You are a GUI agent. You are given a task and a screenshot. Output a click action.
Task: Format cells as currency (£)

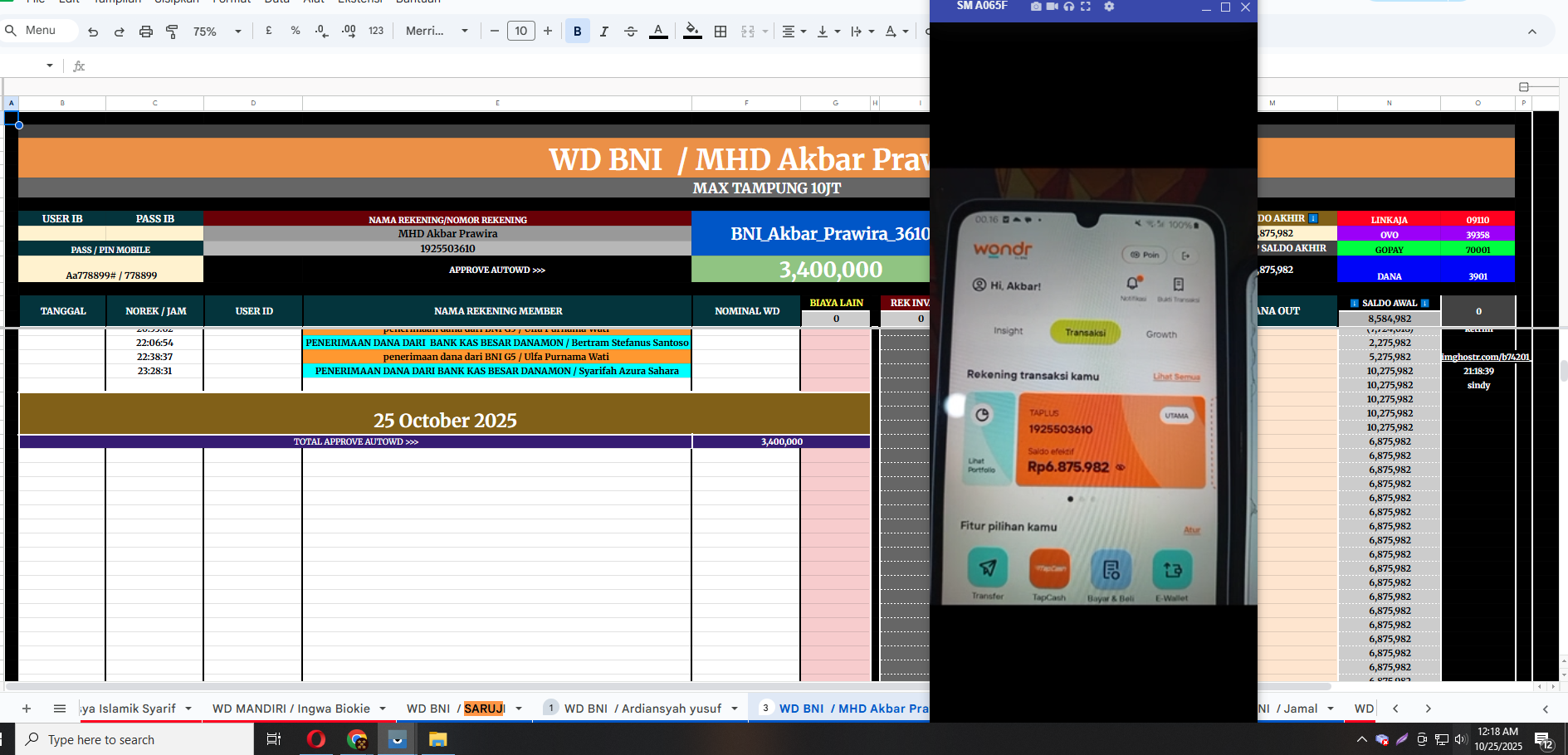coord(269,31)
